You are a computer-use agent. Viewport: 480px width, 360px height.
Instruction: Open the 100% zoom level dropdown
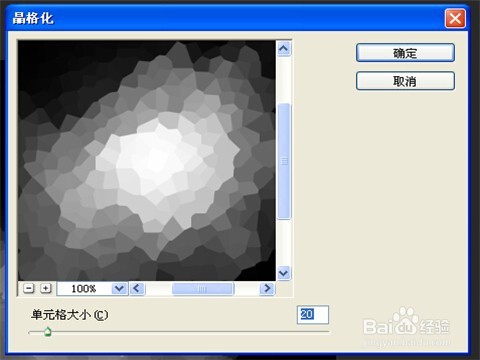(x=119, y=288)
